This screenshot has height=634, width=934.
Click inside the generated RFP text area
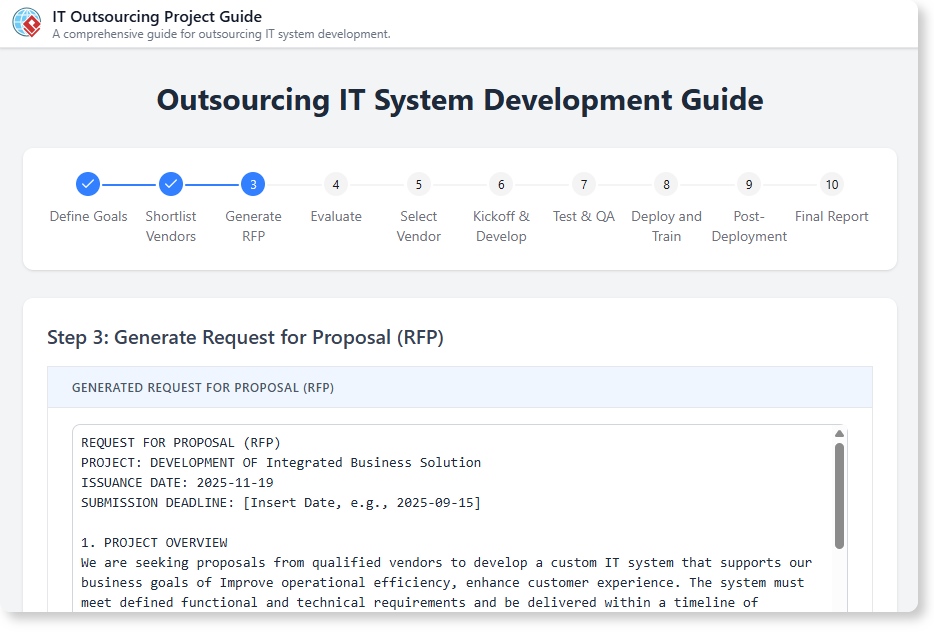[450, 520]
